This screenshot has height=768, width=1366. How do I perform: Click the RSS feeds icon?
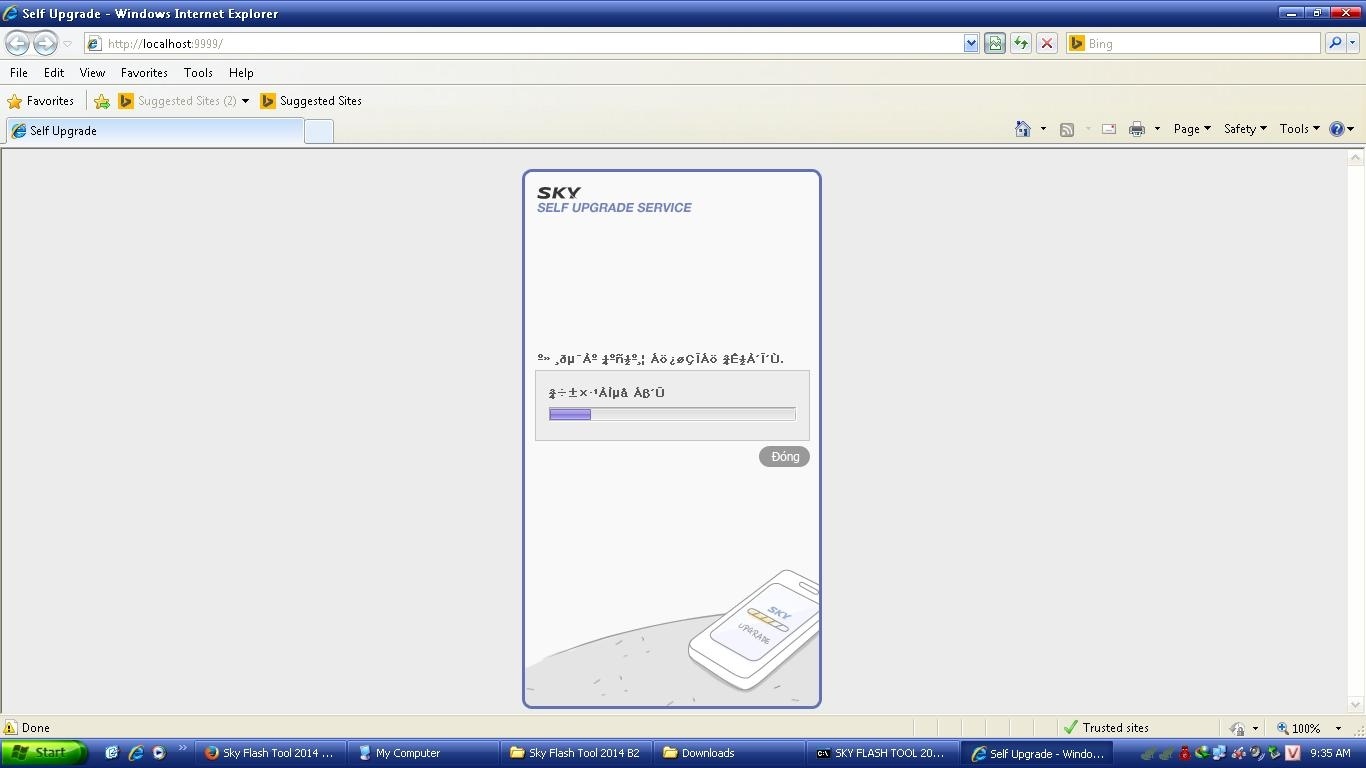coord(1067,129)
